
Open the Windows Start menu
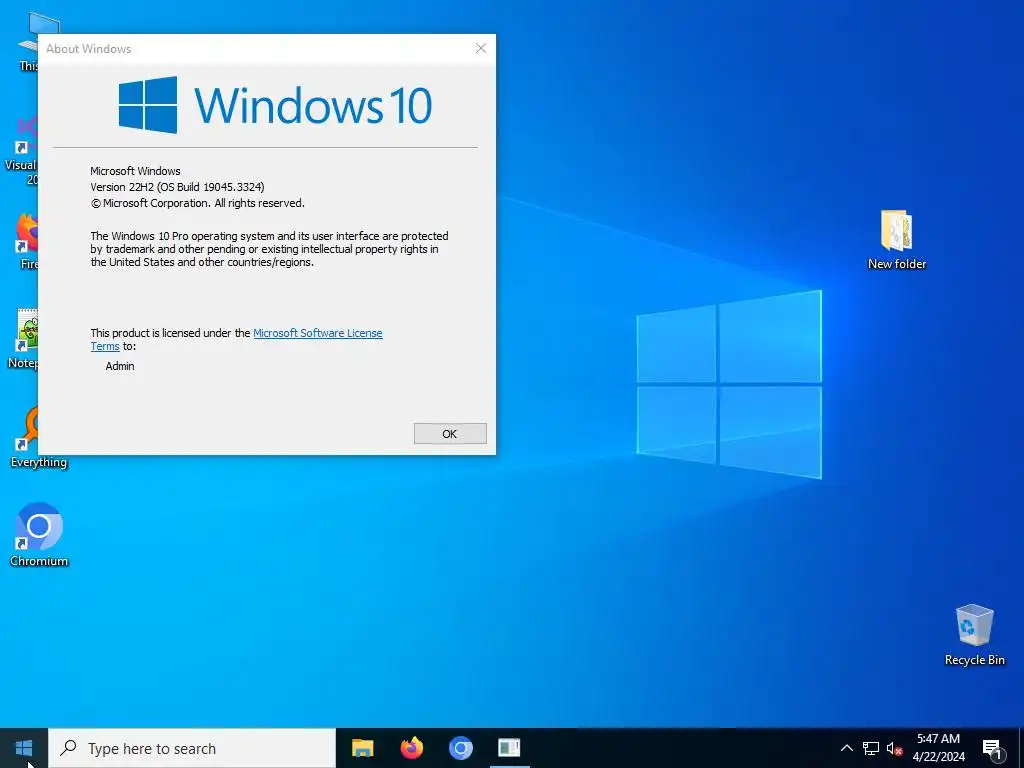click(x=24, y=748)
